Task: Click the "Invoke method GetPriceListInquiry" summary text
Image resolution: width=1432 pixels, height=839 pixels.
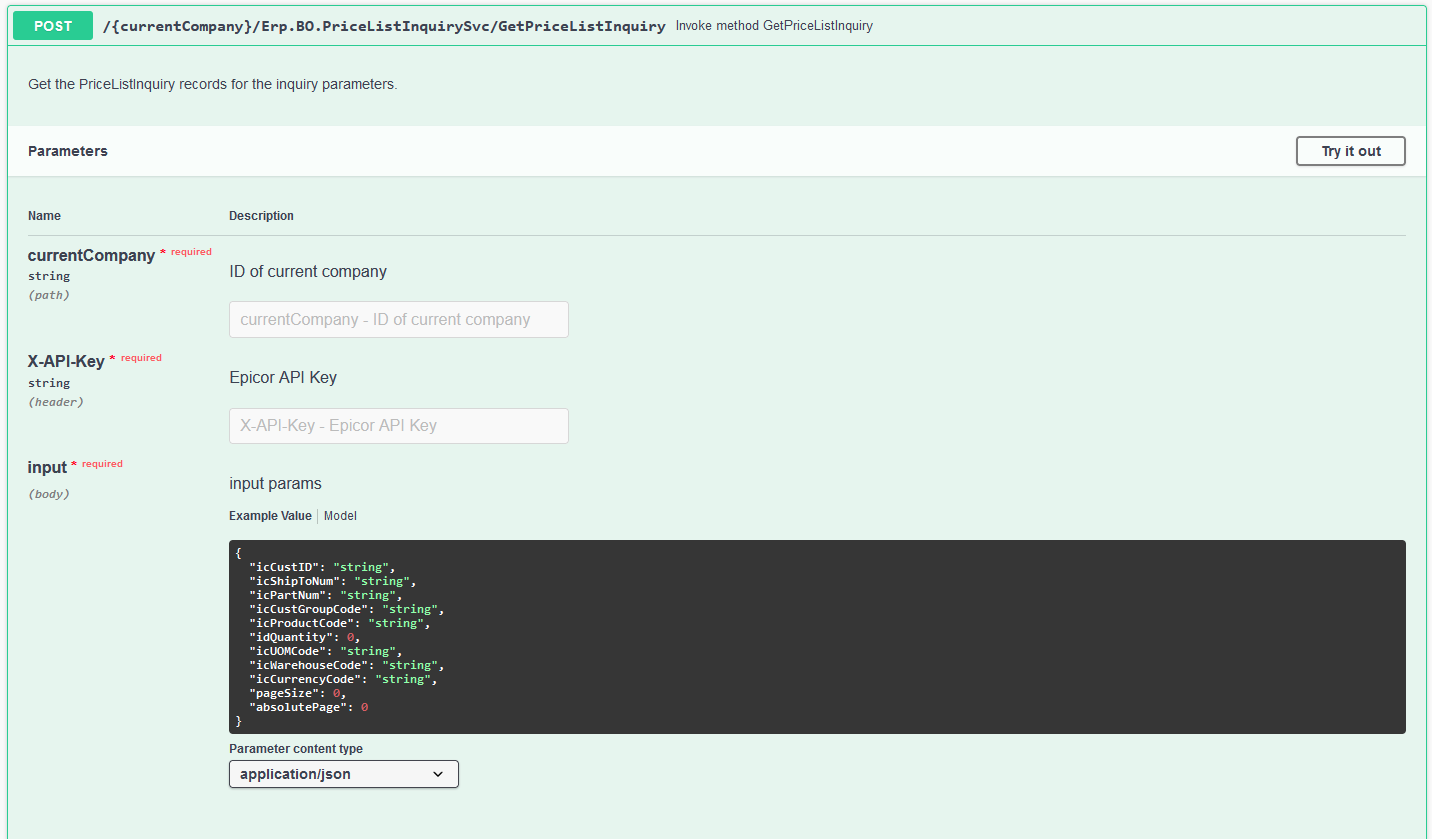Action: coord(774,26)
